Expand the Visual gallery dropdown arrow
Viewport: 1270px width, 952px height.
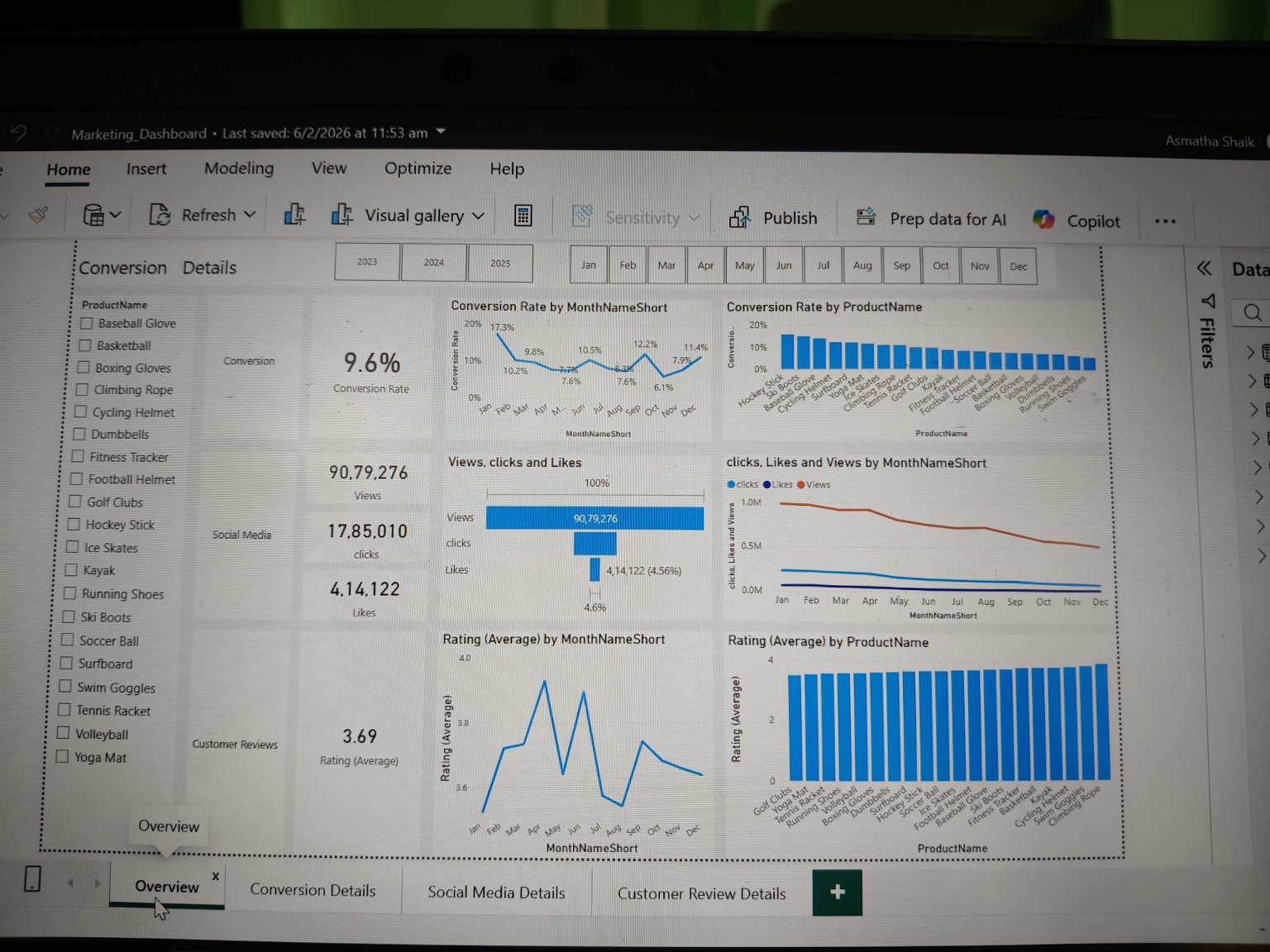click(478, 217)
